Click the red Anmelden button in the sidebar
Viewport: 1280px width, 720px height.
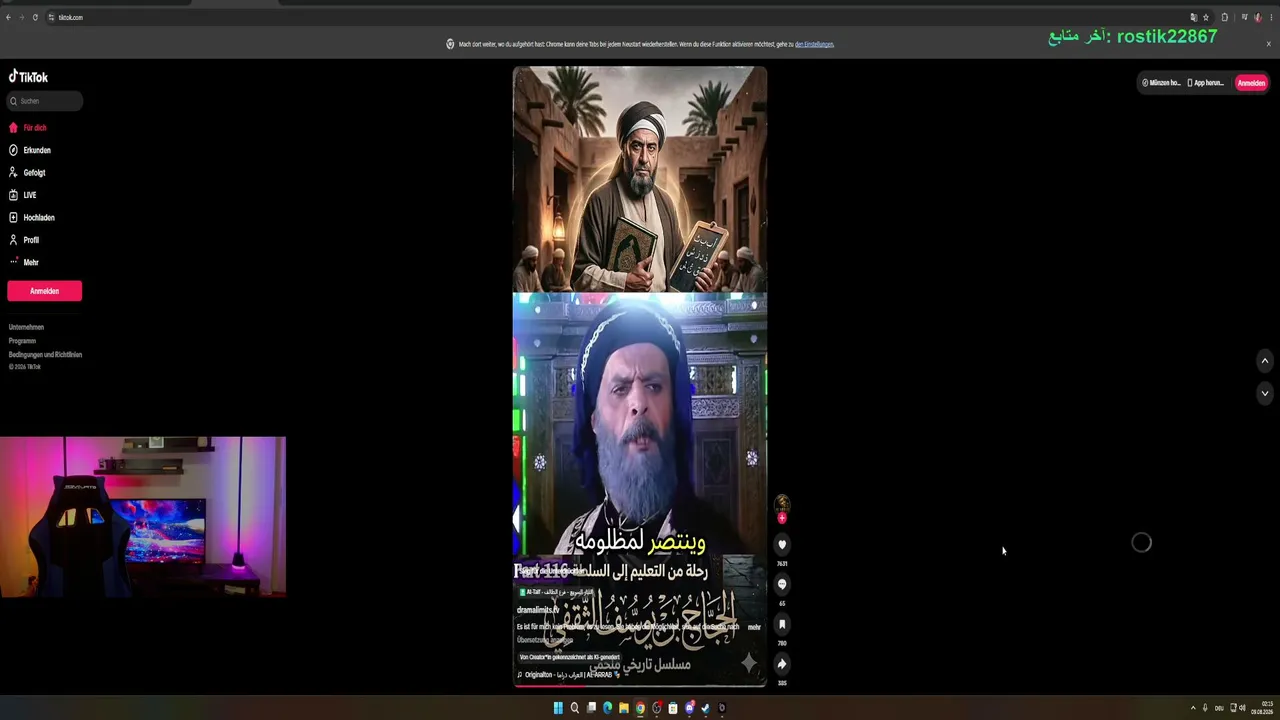click(x=44, y=291)
